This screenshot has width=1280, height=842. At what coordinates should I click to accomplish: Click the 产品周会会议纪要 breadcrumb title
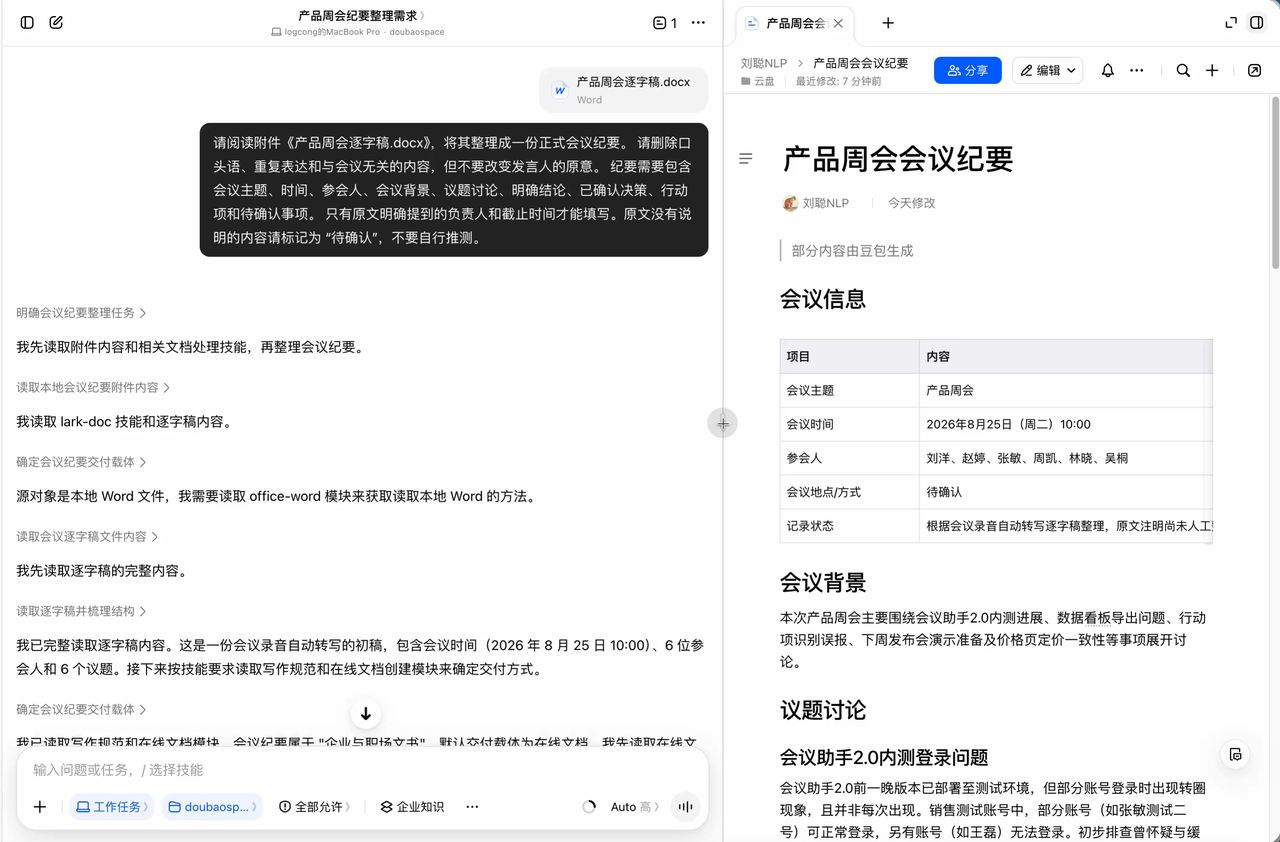[861, 63]
